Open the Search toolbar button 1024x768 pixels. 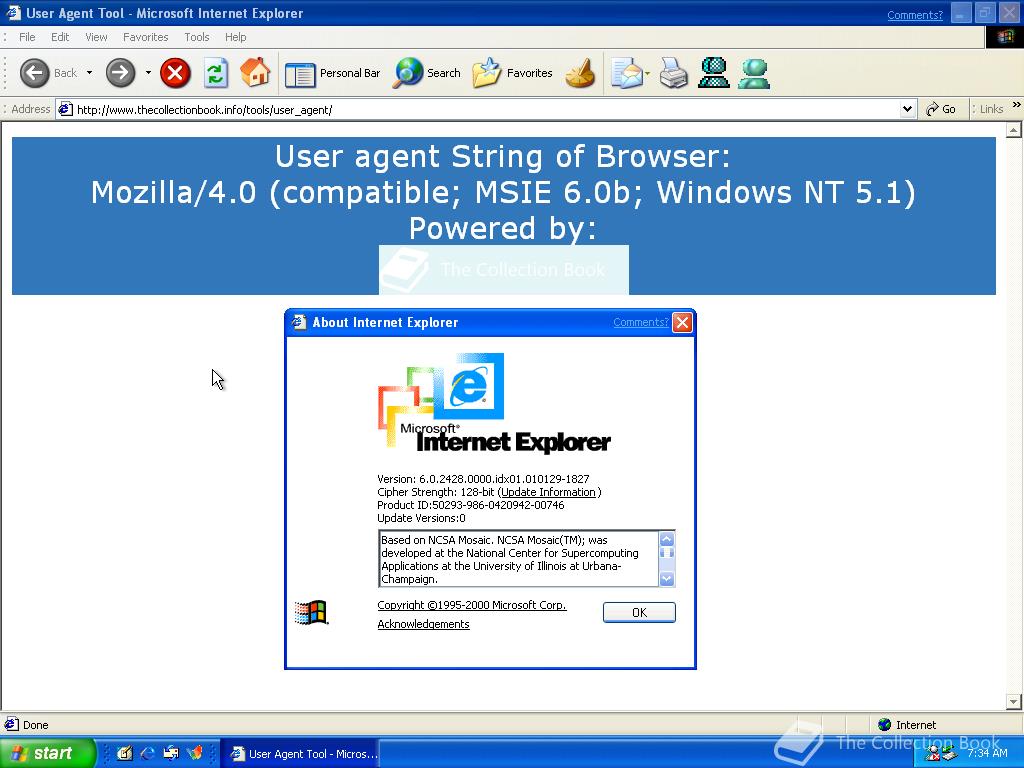coord(427,73)
